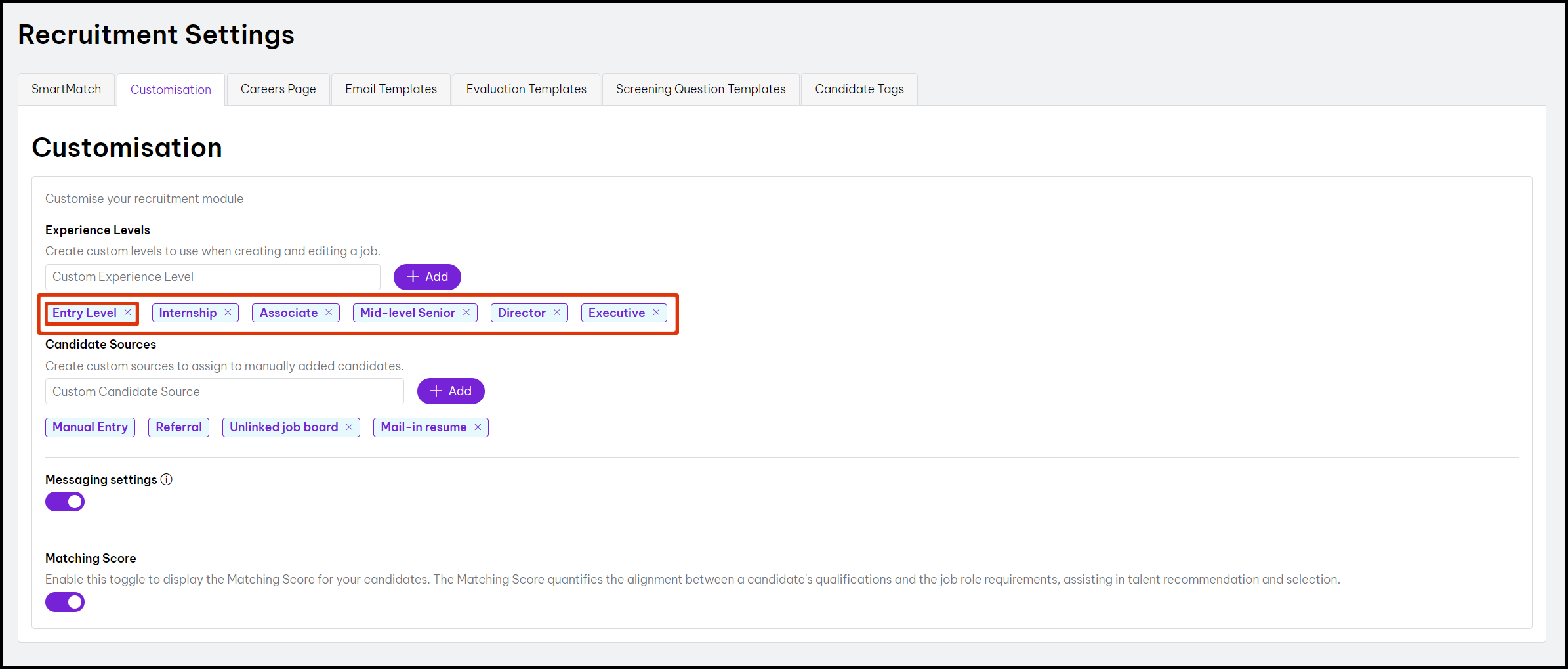
Task: Delete the Associate experience level tag
Action: click(329, 313)
